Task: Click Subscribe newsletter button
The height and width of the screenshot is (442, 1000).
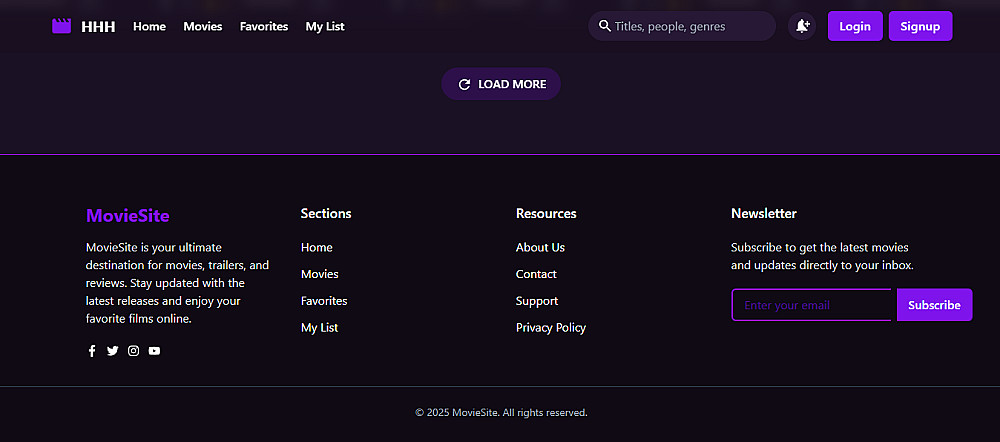Action: click(934, 305)
